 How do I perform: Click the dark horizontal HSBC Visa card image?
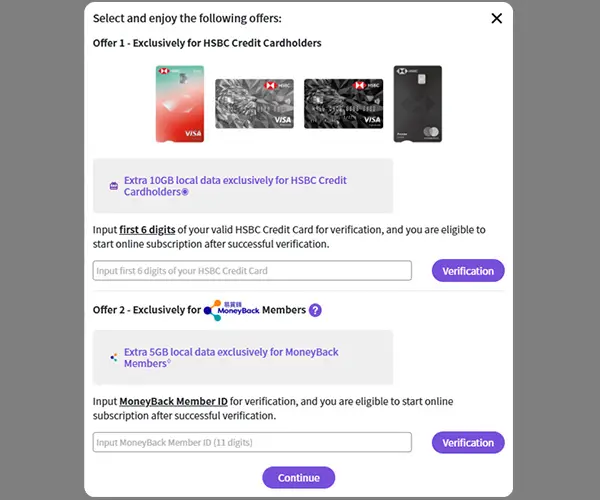343,104
